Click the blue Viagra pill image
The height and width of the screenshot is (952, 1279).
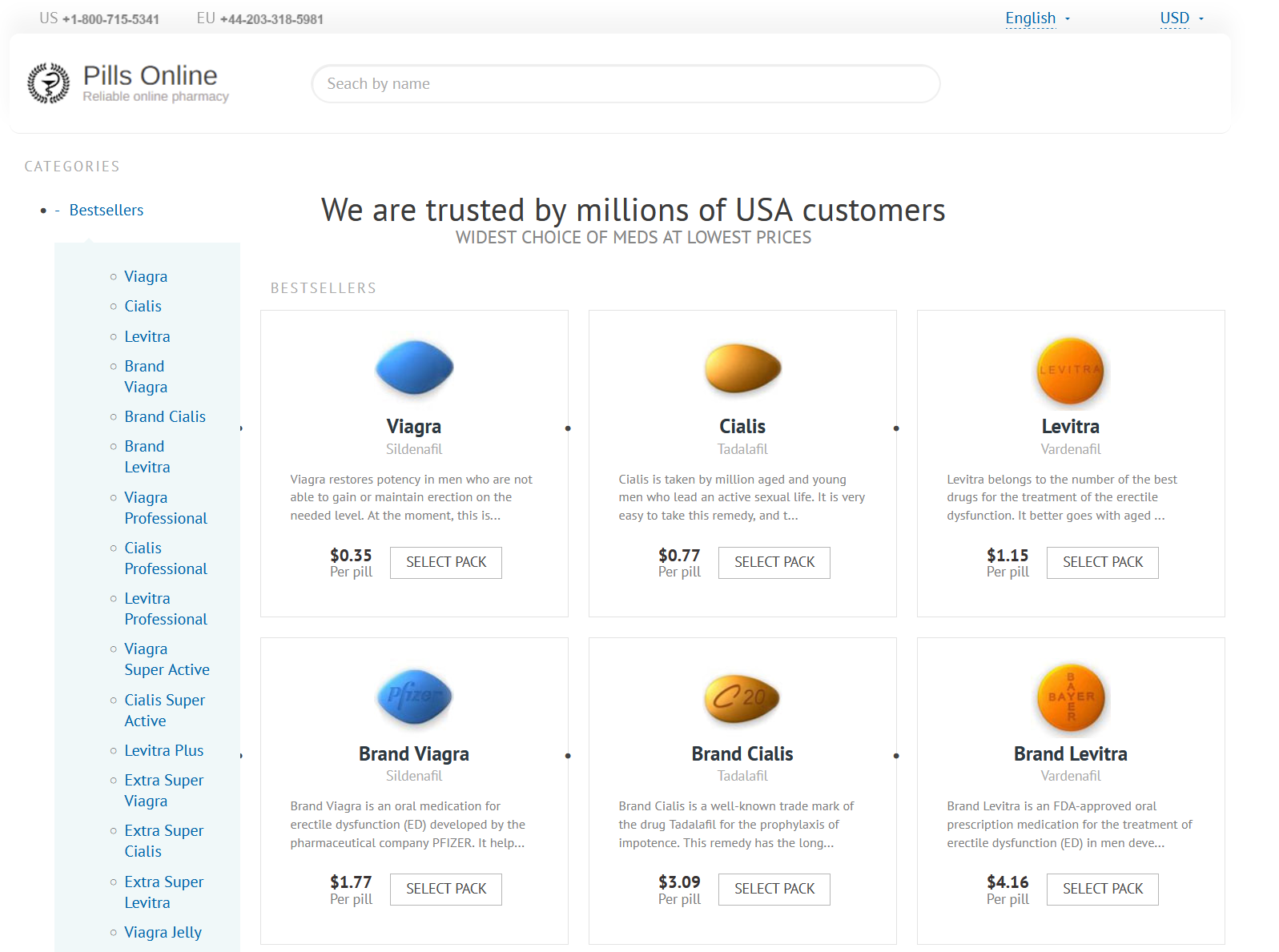tap(414, 368)
